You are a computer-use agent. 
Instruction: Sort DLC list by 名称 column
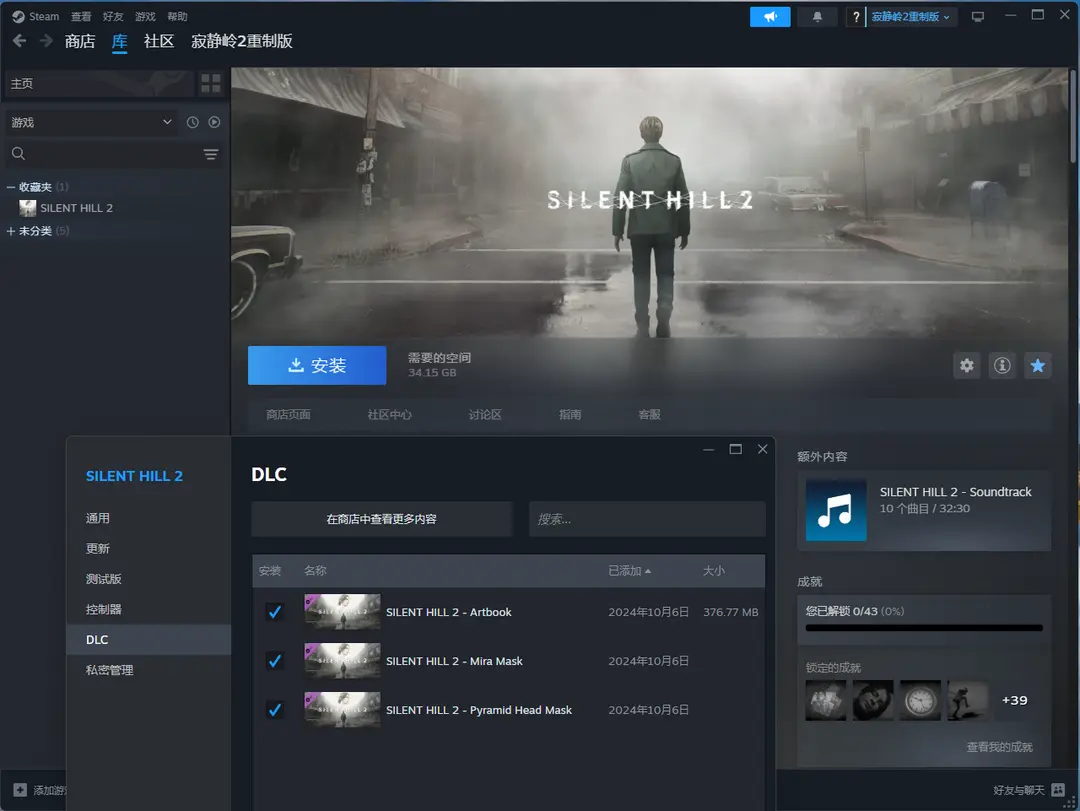[315, 571]
